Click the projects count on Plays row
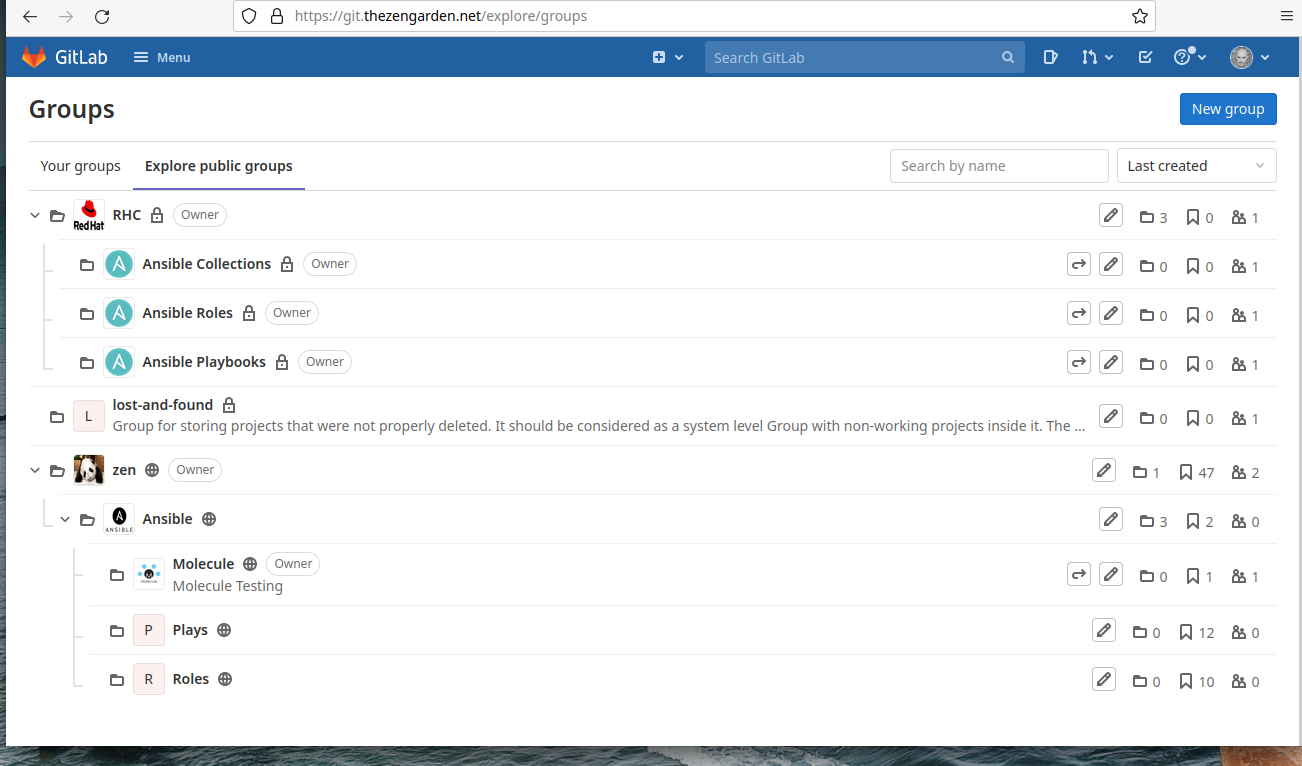 [x=1197, y=632]
